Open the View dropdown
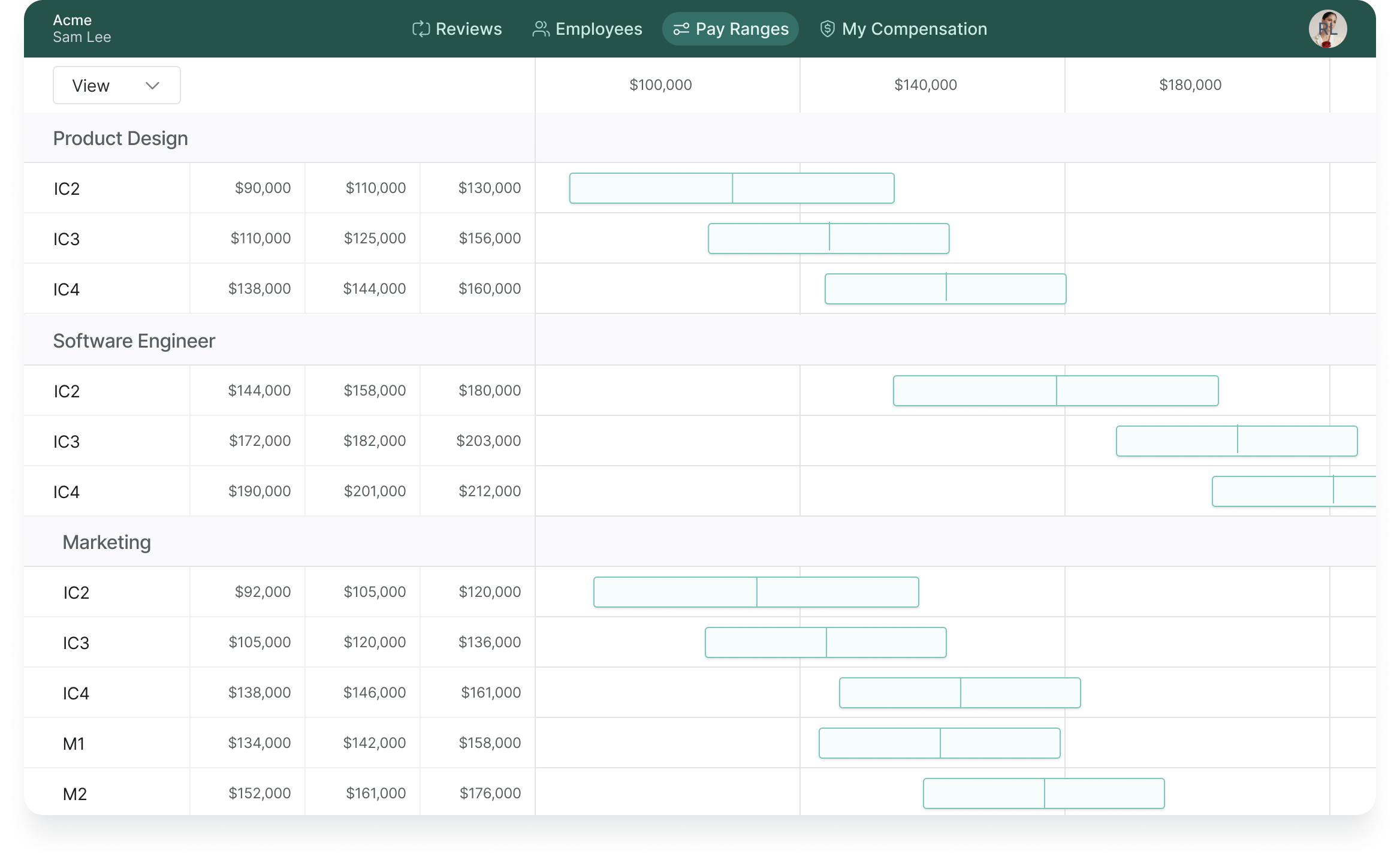This screenshot has width=1400, height=863. click(x=116, y=85)
